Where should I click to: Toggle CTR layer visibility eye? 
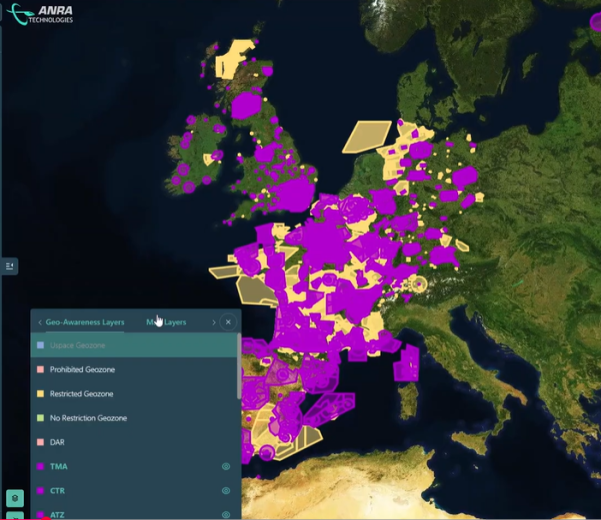(x=226, y=491)
